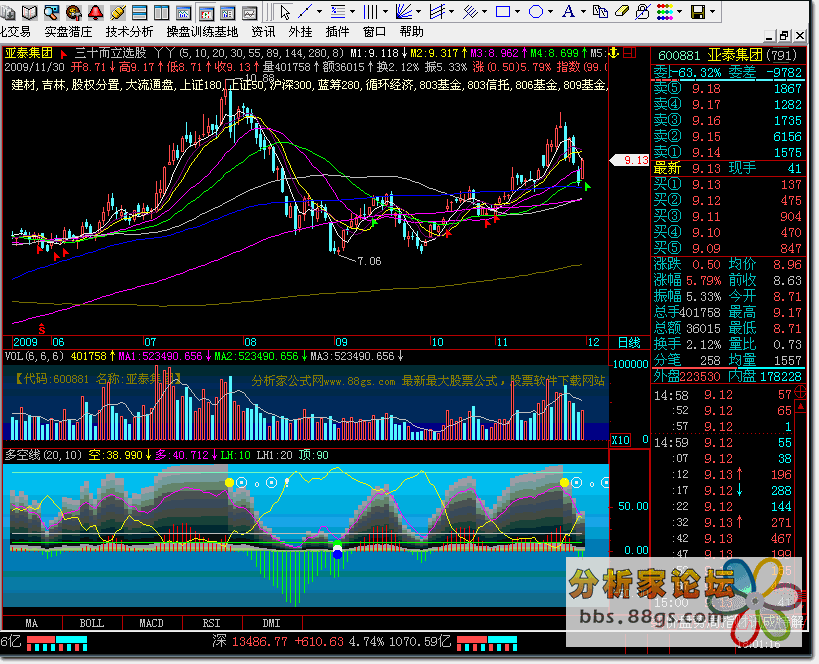
Task: Click the X10 volume scale button
Action: point(620,440)
